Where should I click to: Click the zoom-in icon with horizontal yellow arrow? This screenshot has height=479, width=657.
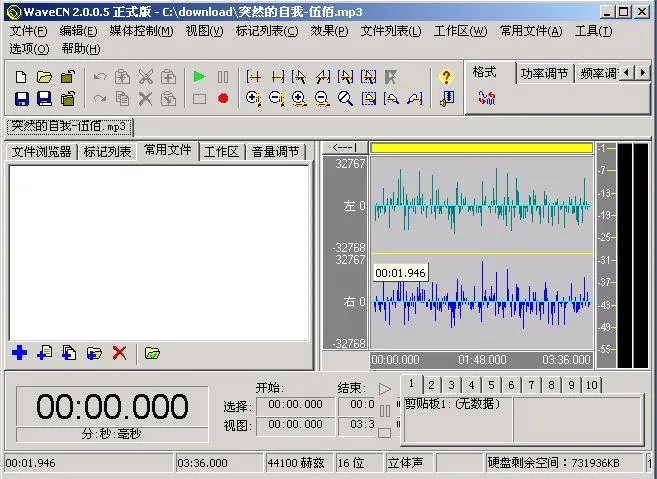point(299,99)
